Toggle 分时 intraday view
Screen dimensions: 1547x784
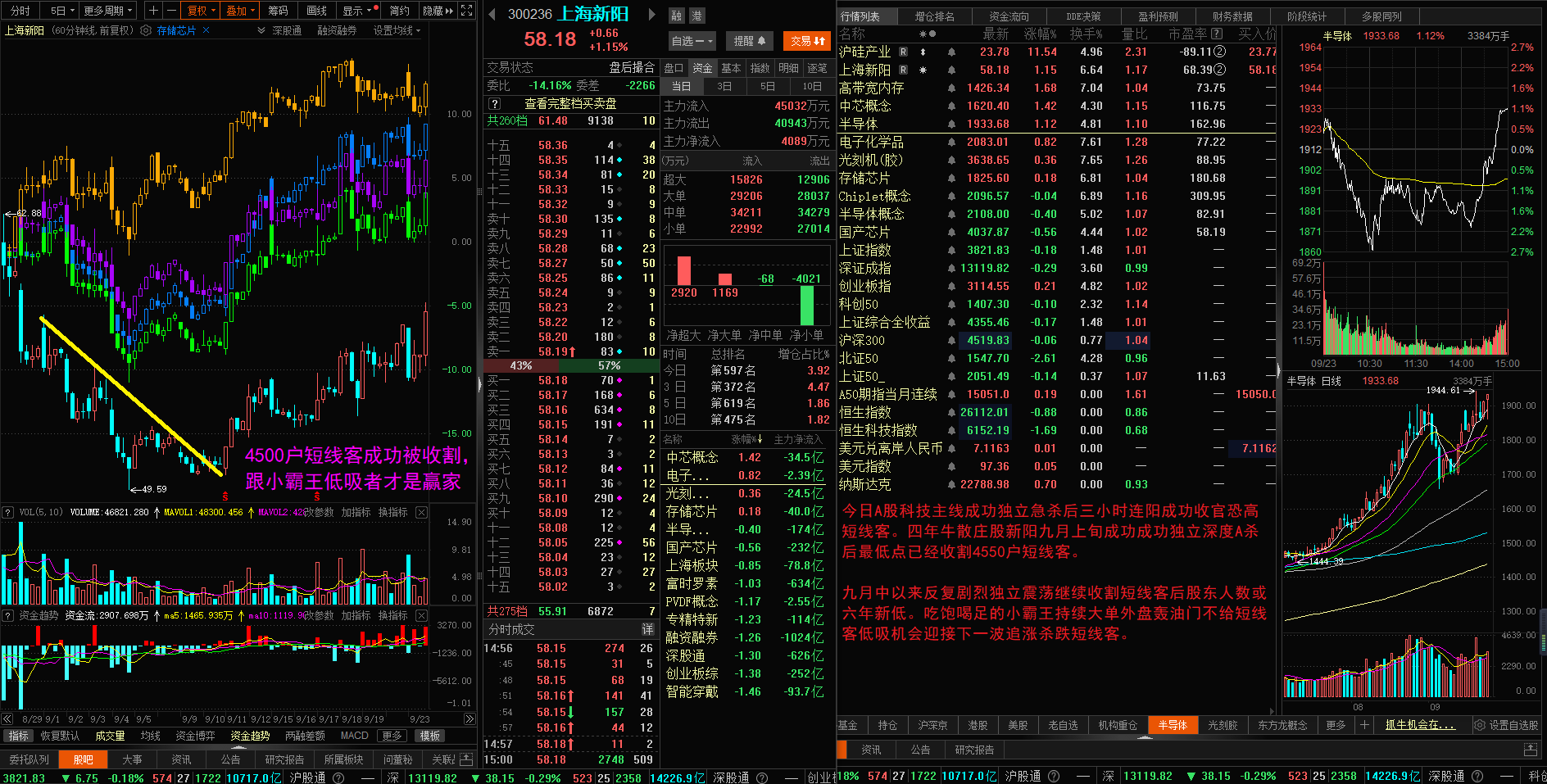point(20,11)
